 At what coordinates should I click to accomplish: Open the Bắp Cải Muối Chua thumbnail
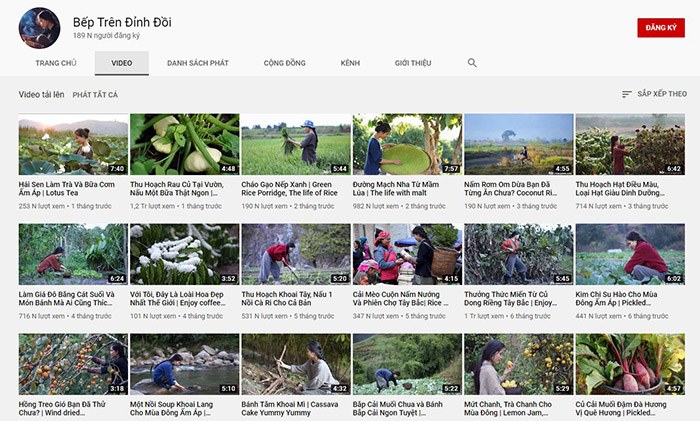tap(407, 364)
